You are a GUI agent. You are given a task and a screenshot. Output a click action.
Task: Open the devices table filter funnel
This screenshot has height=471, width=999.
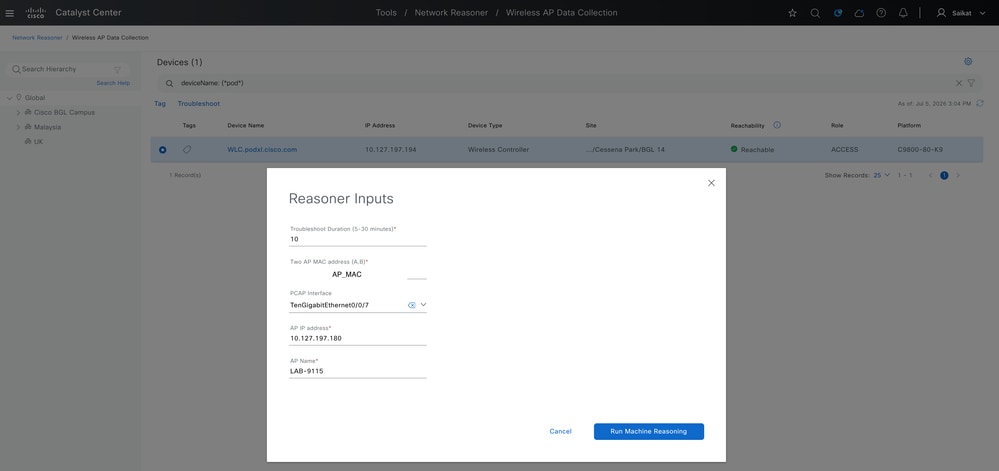[x=971, y=83]
